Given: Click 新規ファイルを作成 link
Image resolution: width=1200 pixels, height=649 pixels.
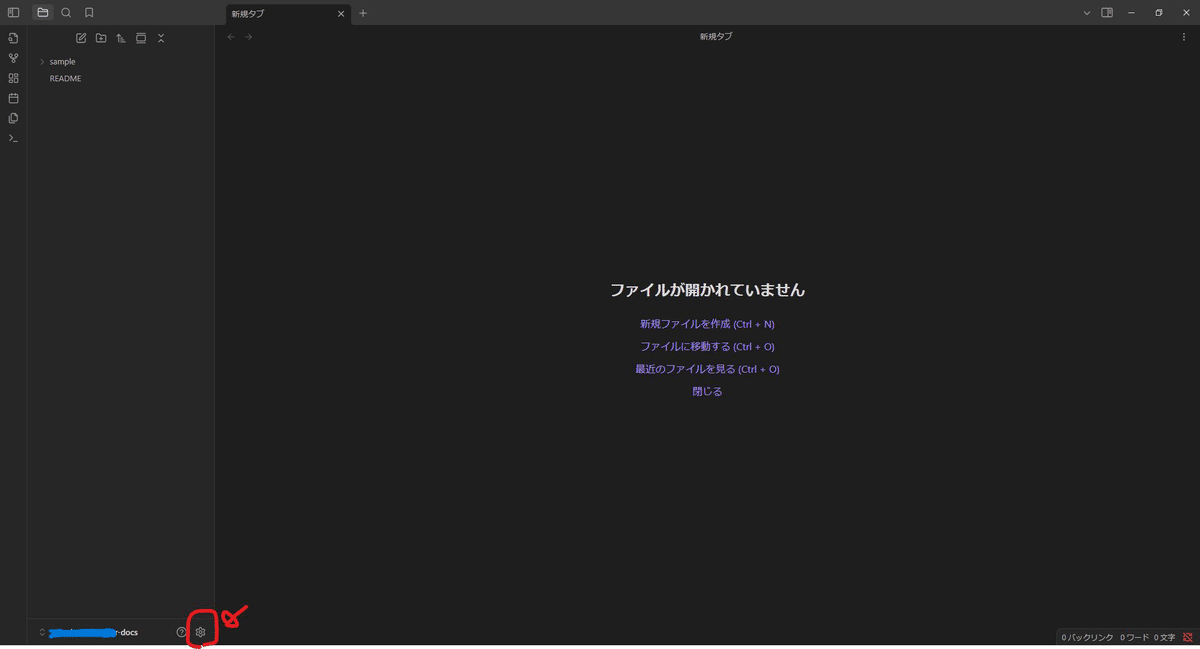Looking at the screenshot, I should (x=706, y=323).
